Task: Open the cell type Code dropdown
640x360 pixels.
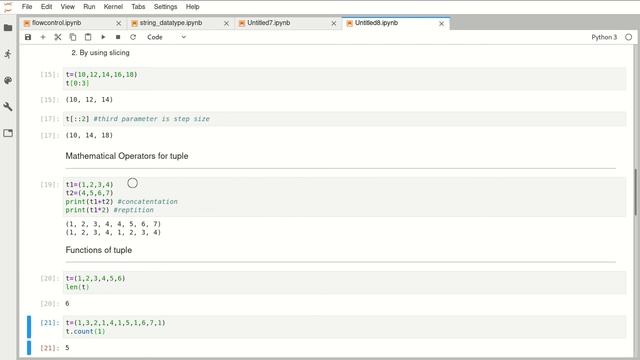Action: 166,37
